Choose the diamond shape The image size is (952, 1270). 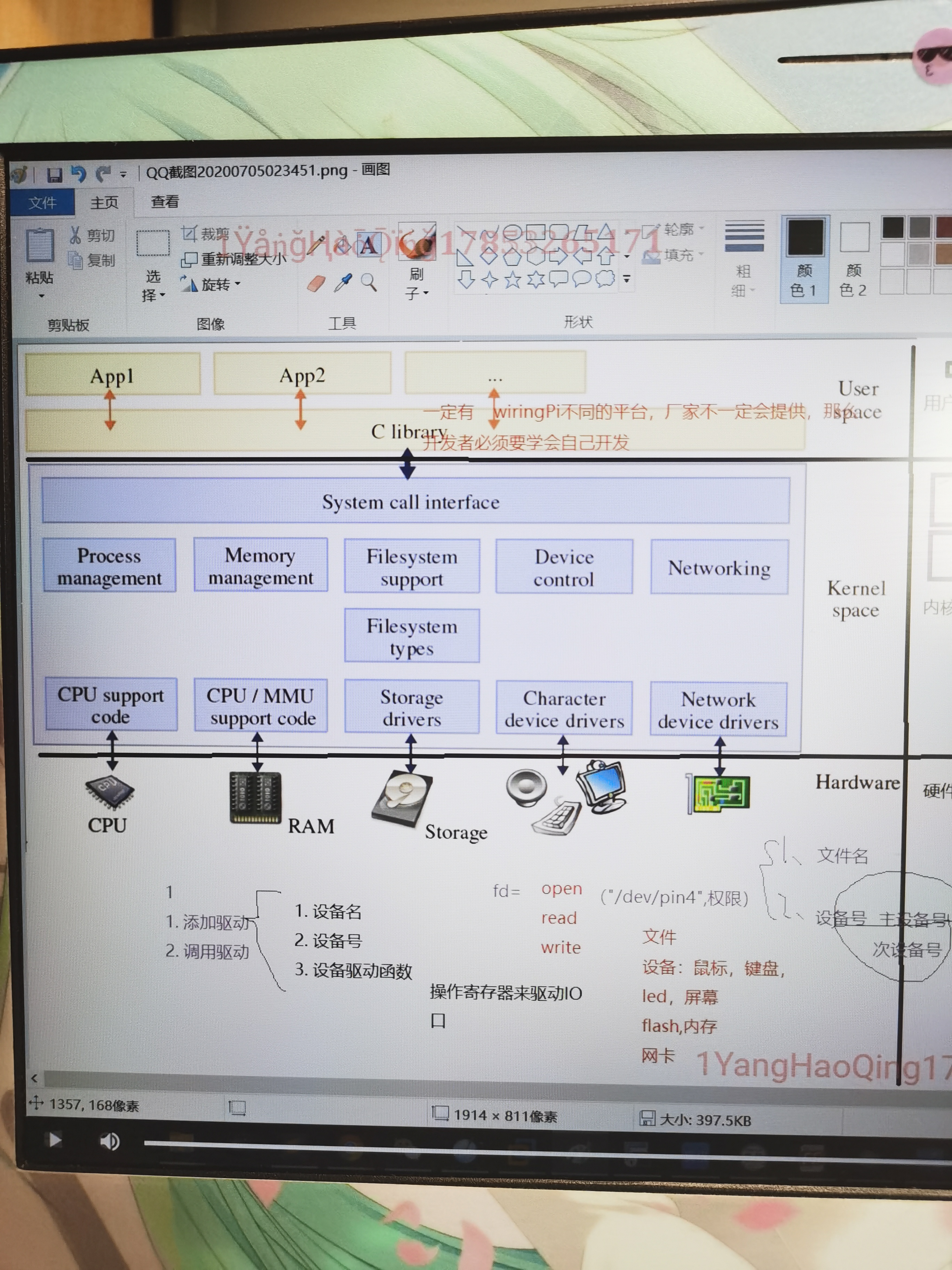pyautogui.click(x=488, y=256)
